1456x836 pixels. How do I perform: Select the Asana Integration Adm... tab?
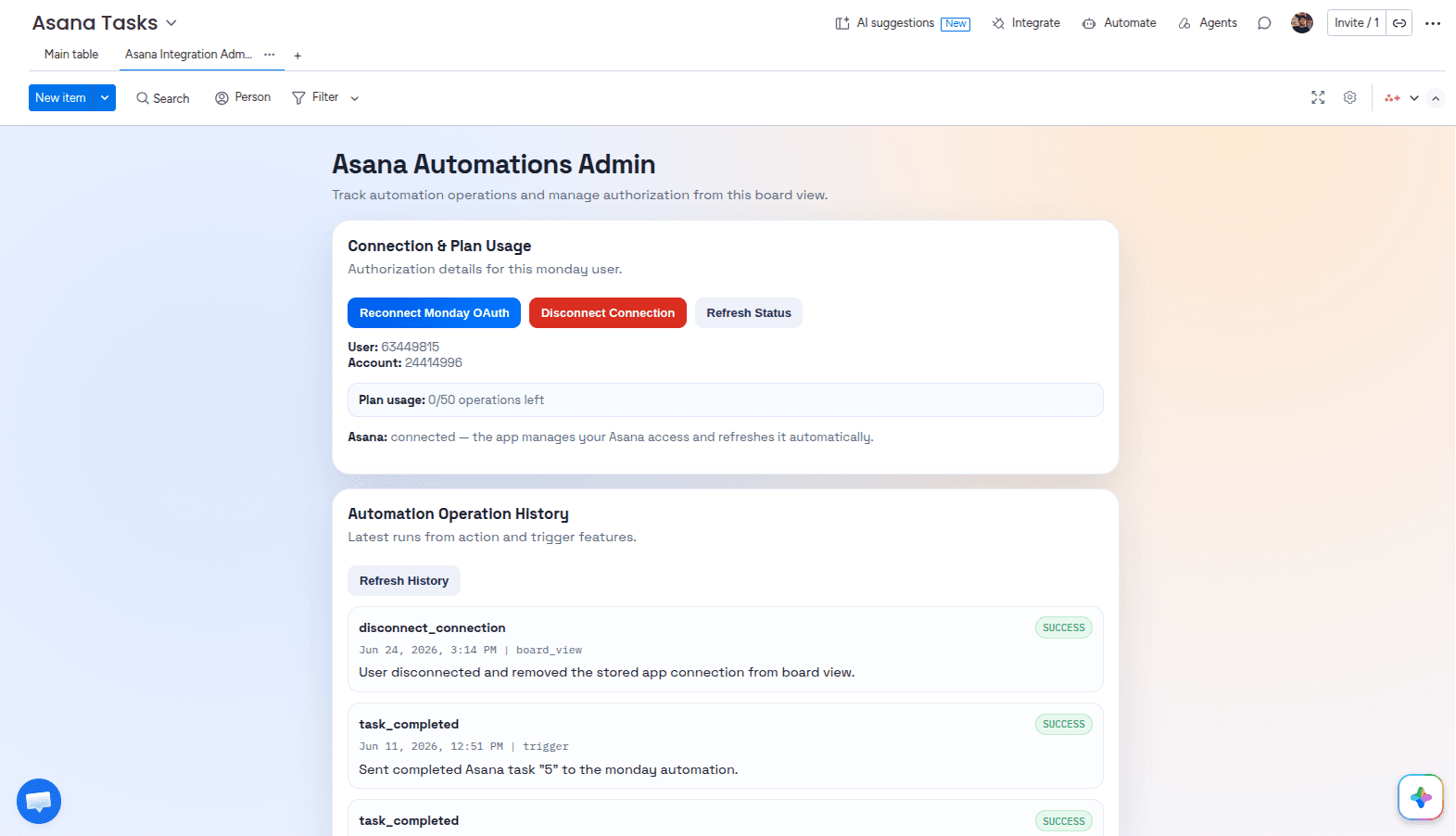coord(188,55)
